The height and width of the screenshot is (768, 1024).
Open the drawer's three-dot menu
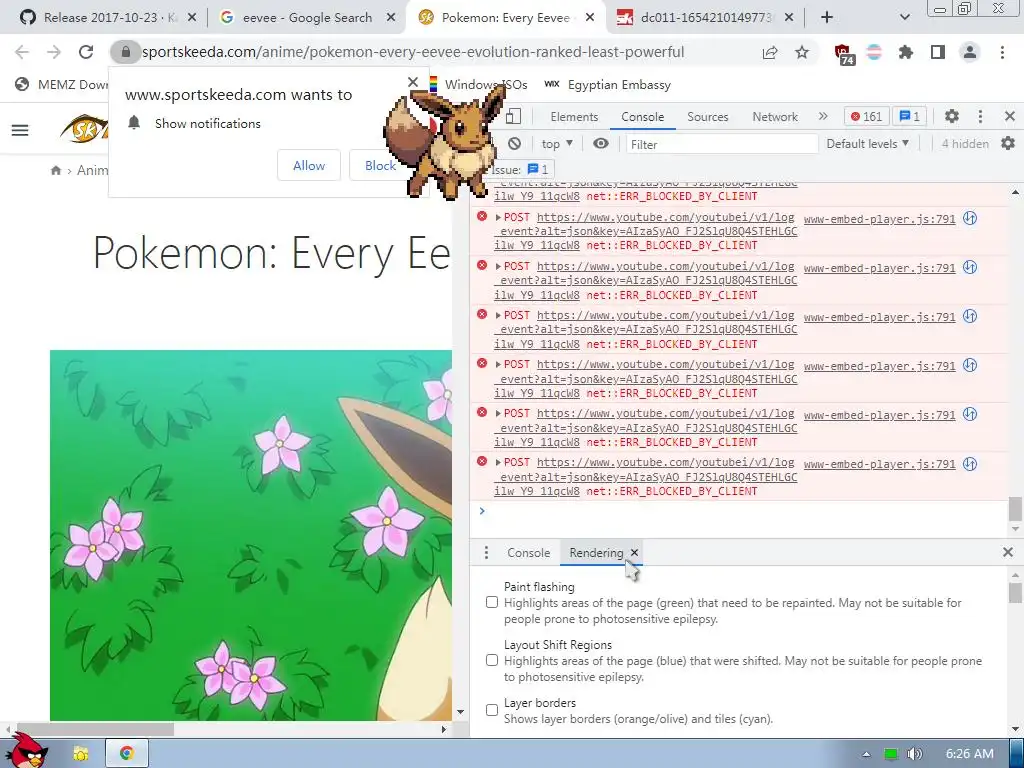click(486, 552)
